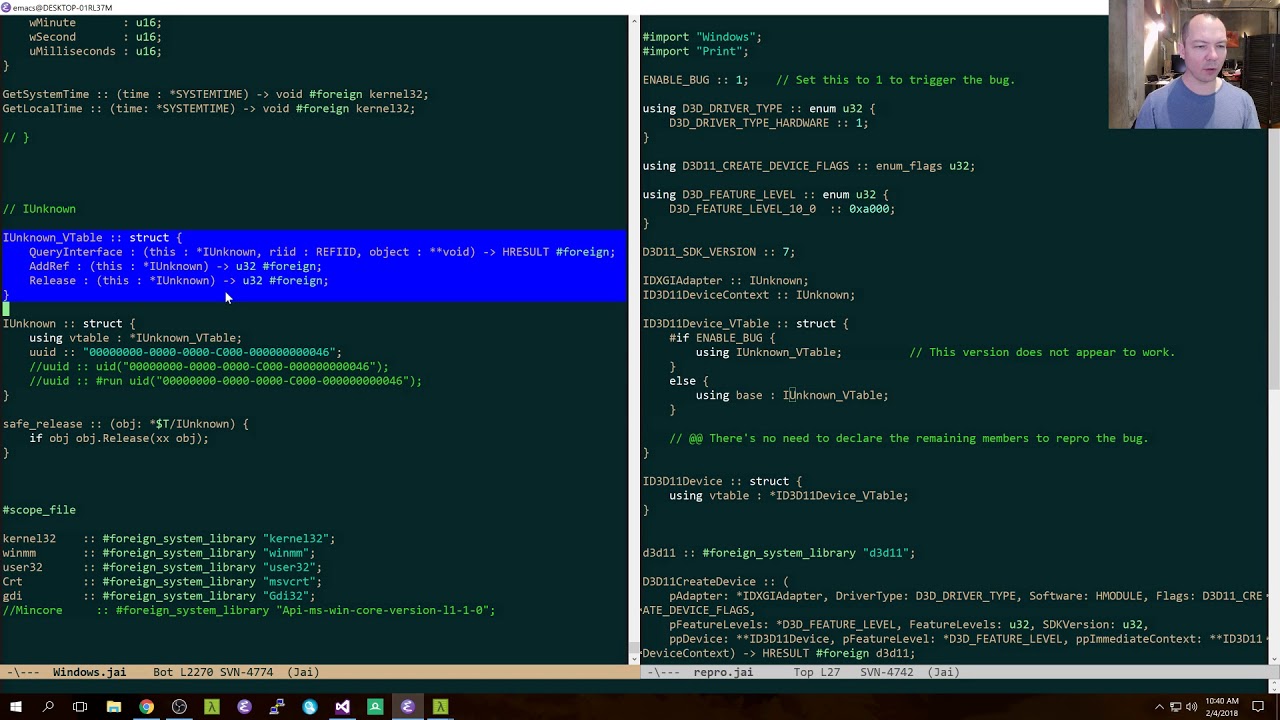The width and height of the screenshot is (1280, 720).
Task: Click #import "Print" line
Action: click(695, 51)
